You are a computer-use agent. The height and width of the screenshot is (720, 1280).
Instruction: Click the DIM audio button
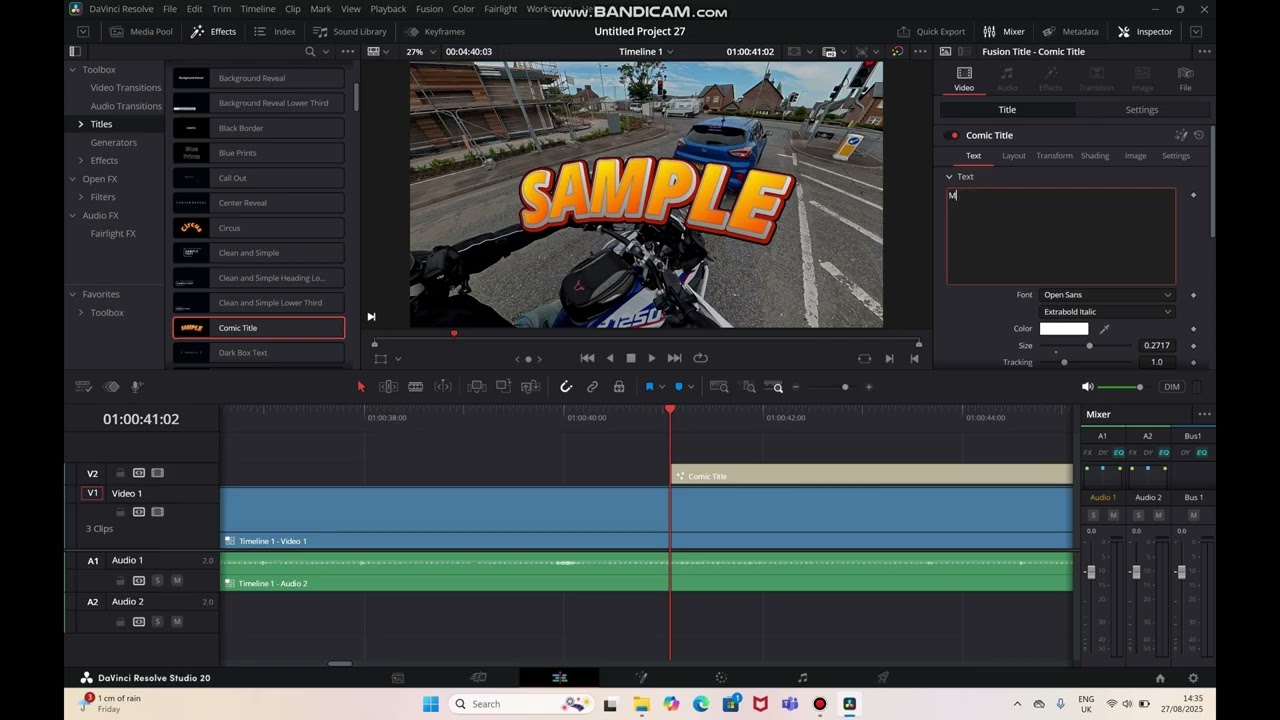pyautogui.click(x=1172, y=387)
